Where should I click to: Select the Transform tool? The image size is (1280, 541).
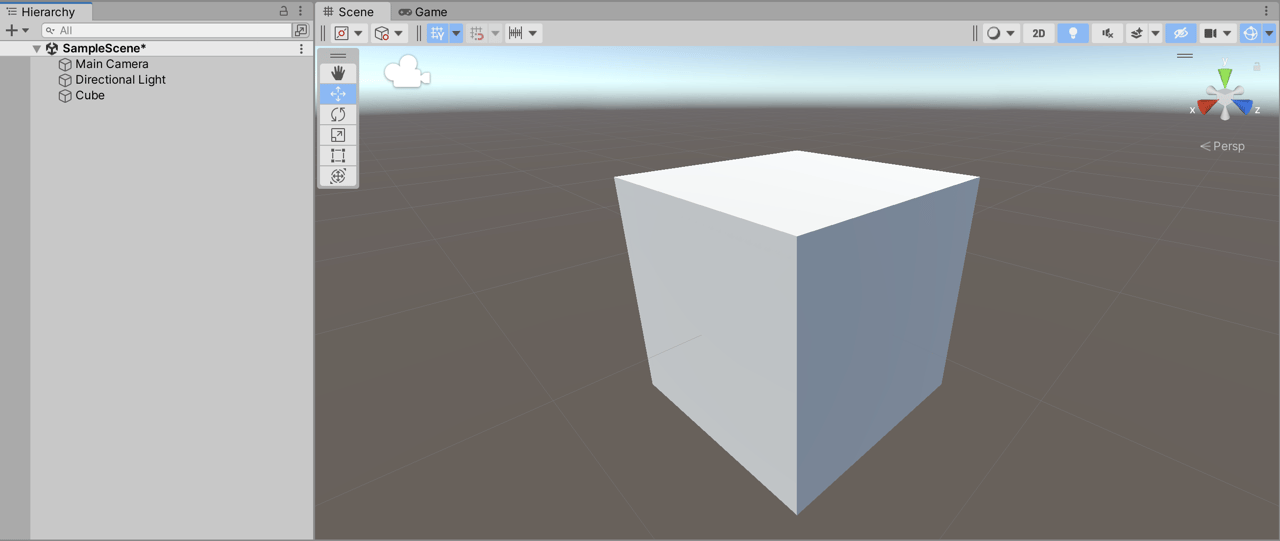338,176
